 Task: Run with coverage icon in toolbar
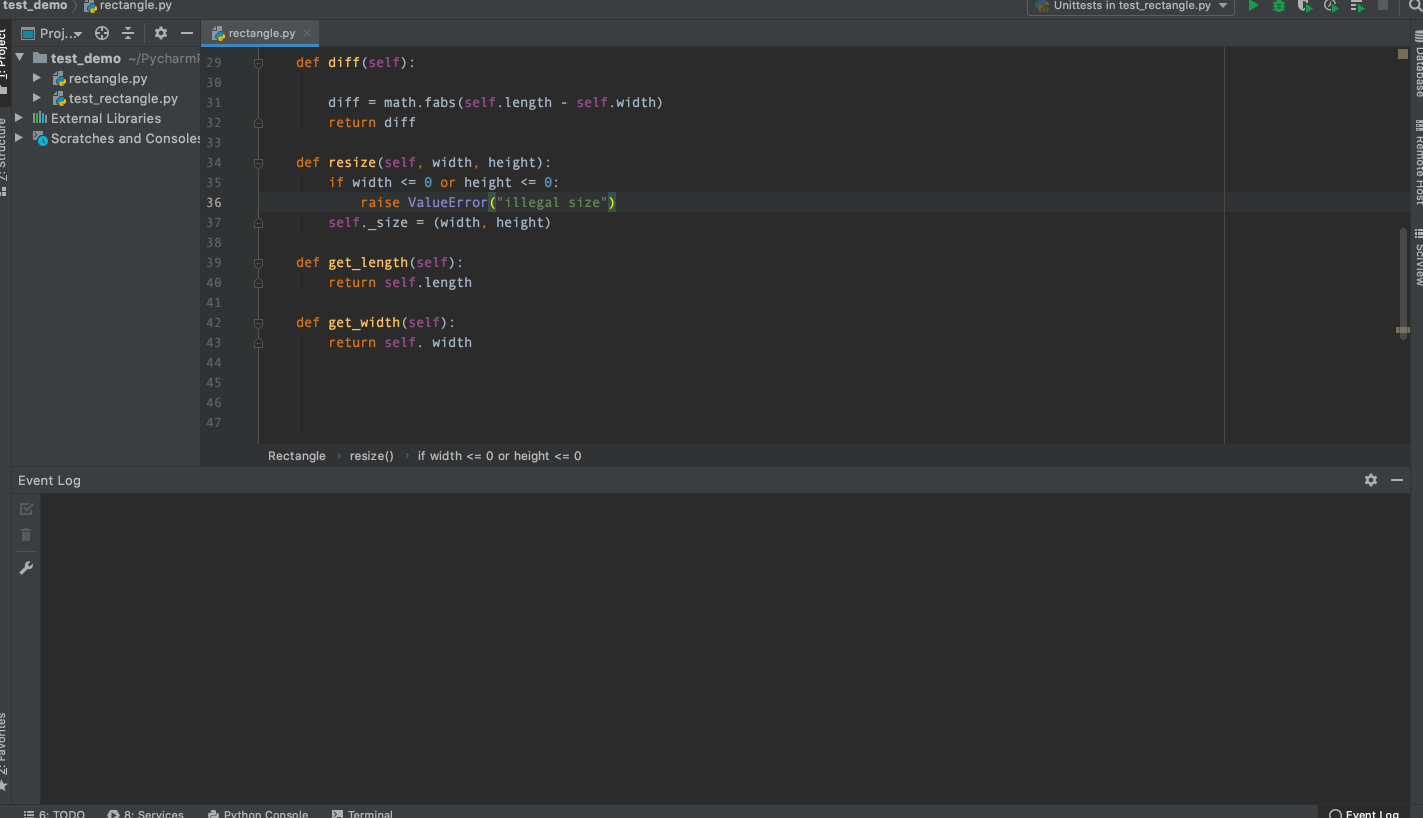[1305, 6]
